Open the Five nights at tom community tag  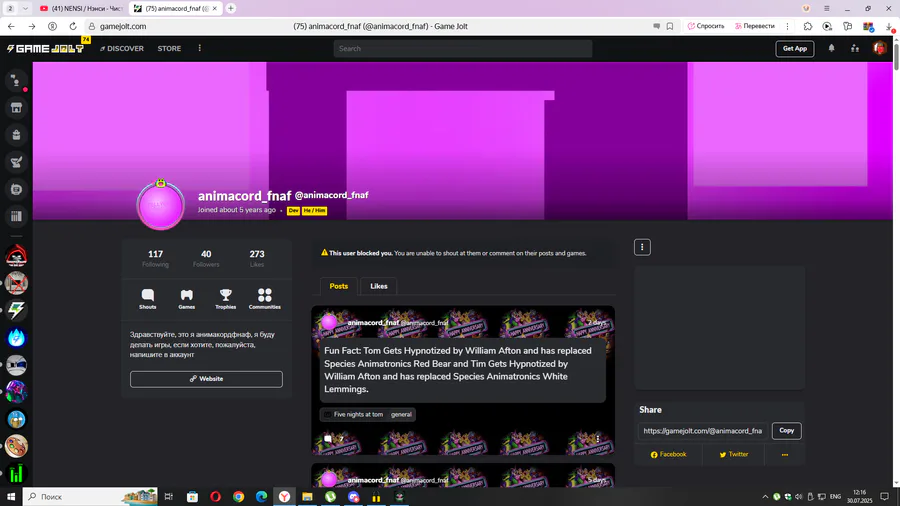coord(353,414)
